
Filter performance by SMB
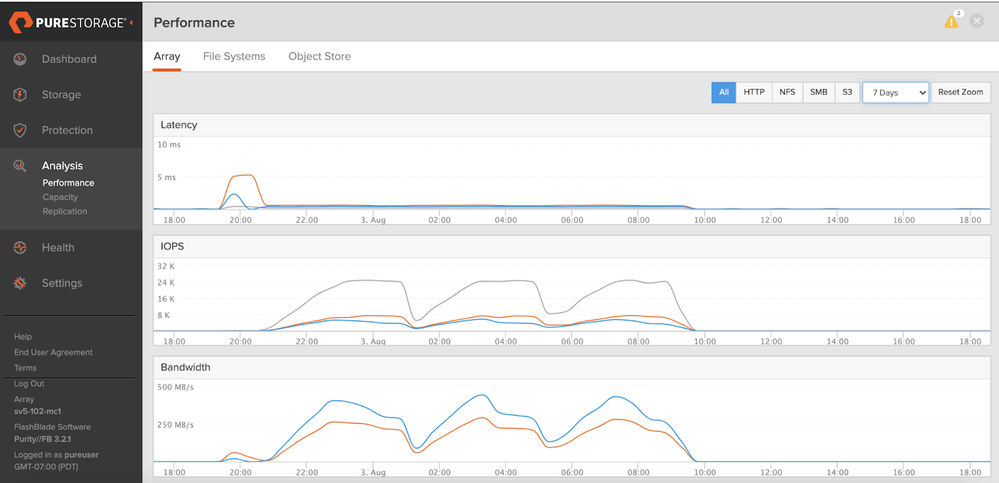[819, 92]
